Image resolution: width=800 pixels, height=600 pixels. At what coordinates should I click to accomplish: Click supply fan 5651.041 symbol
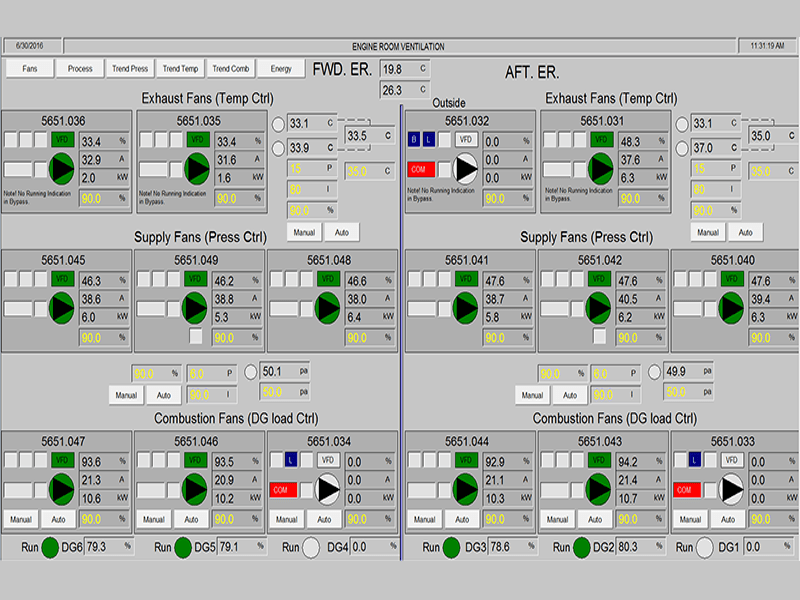click(x=465, y=308)
